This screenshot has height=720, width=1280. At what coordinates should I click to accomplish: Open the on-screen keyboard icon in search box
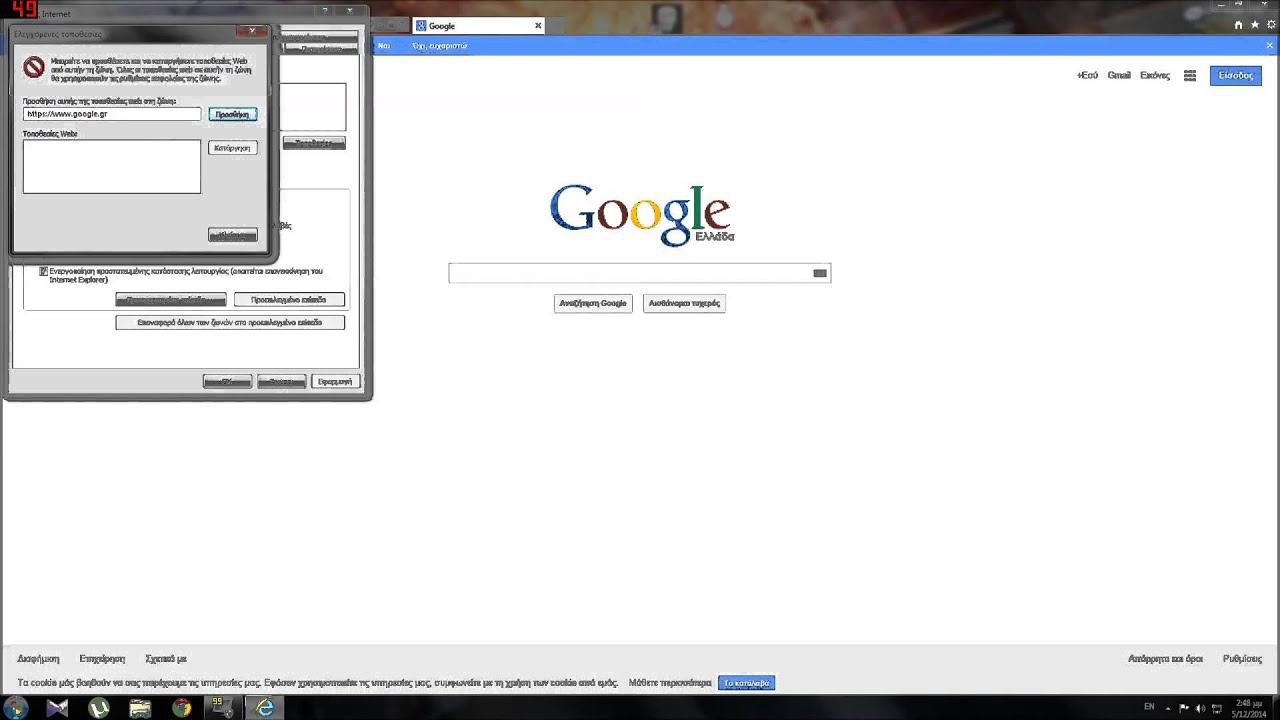point(820,273)
